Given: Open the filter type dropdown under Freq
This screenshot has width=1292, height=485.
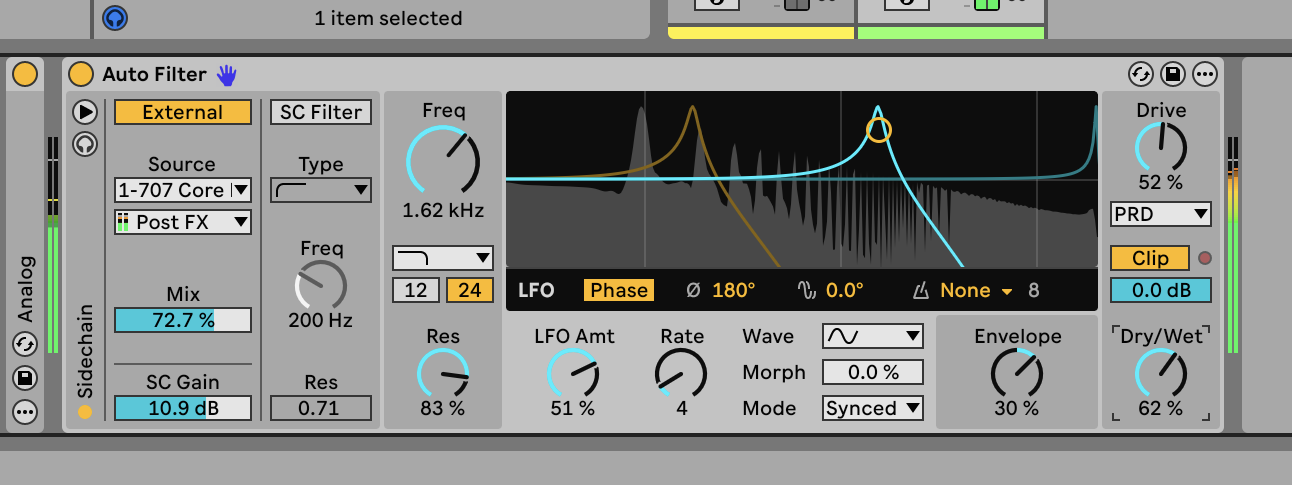Looking at the screenshot, I should coord(443,258).
